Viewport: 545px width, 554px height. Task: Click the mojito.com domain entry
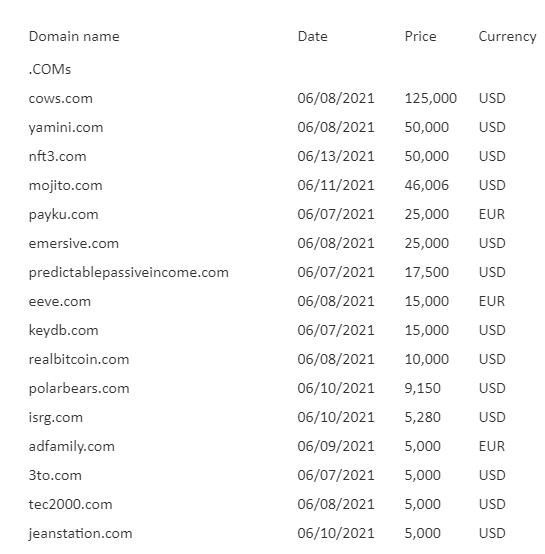tap(66, 185)
